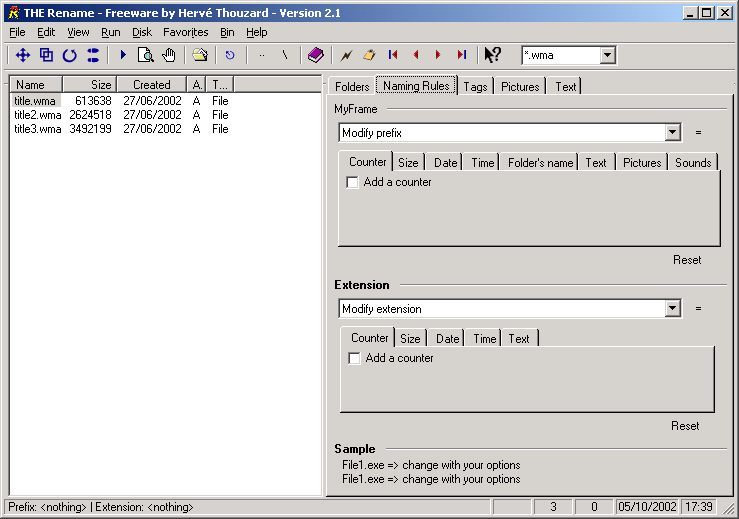739x519 pixels.
Task: Open the Run menu
Action: [111, 32]
